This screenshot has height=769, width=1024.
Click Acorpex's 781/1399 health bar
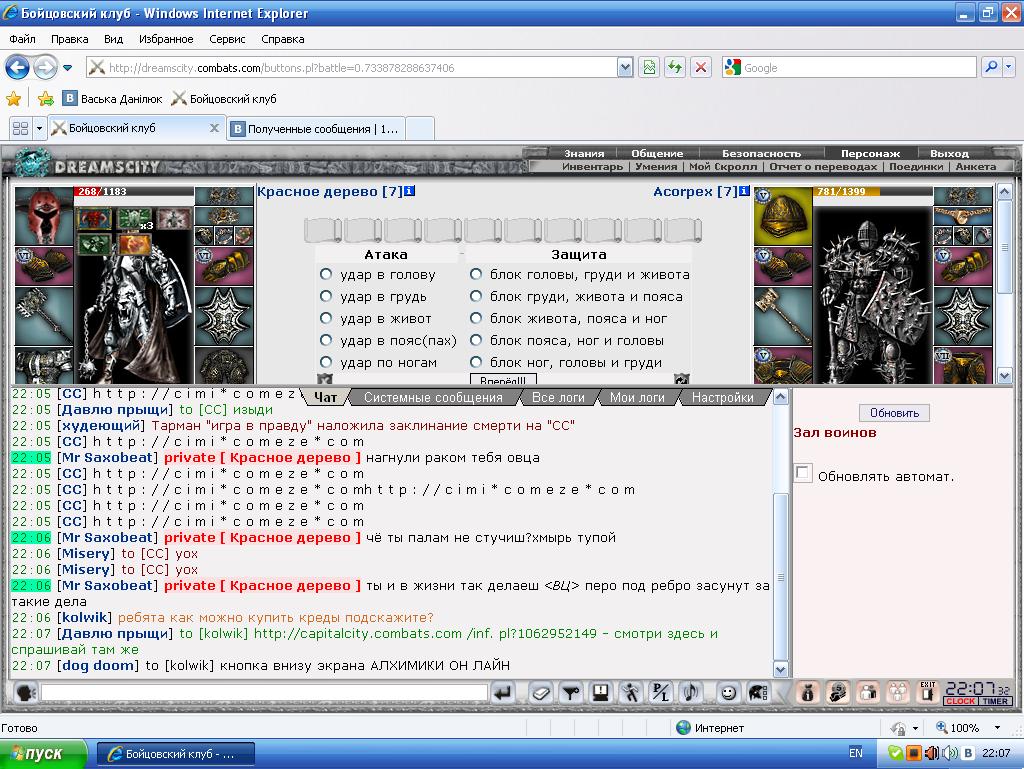coord(872,191)
